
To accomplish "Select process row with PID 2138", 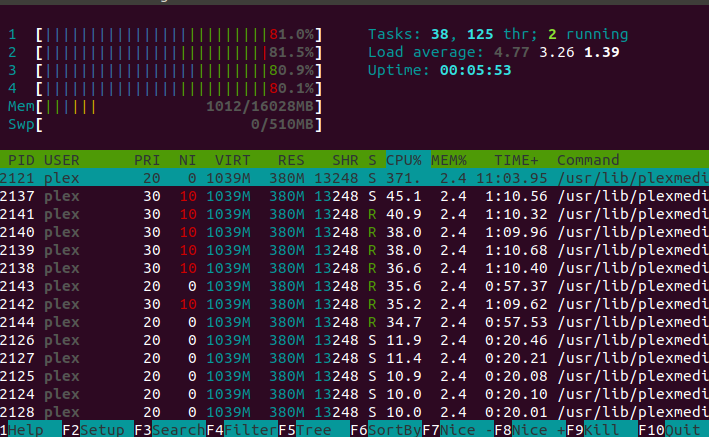I will click(354, 268).
